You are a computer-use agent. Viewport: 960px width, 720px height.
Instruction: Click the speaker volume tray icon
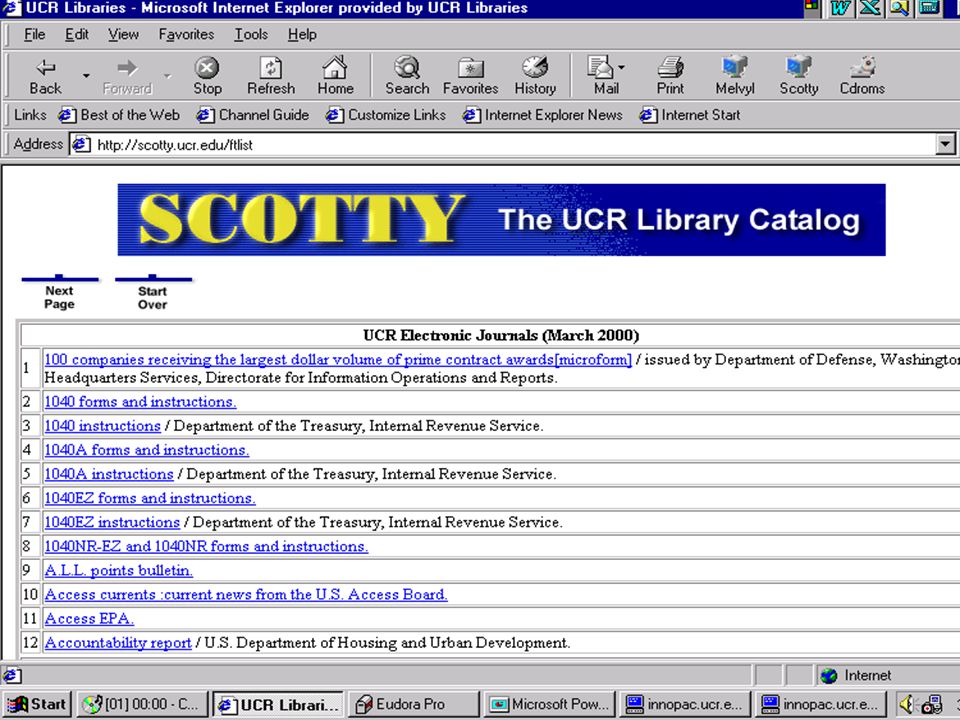point(906,704)
